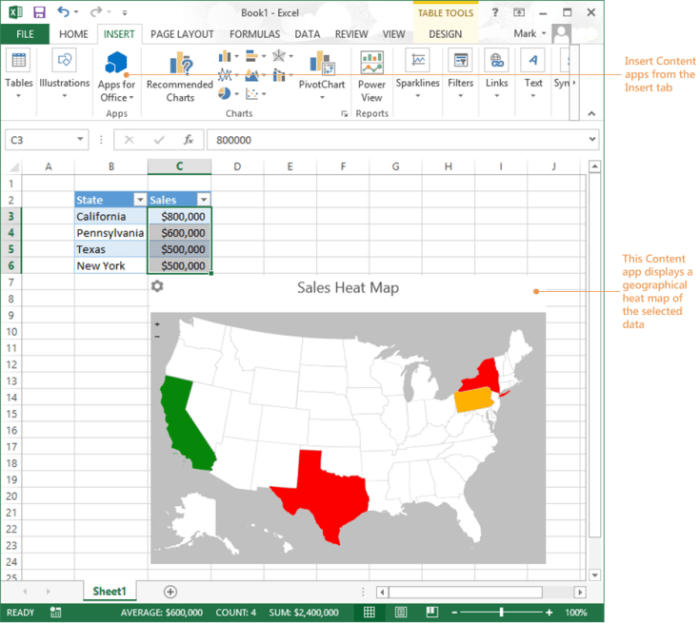The height and width of the screenshot is (623, 700).
Task: Insert a PivotChart
Action: 321,75
